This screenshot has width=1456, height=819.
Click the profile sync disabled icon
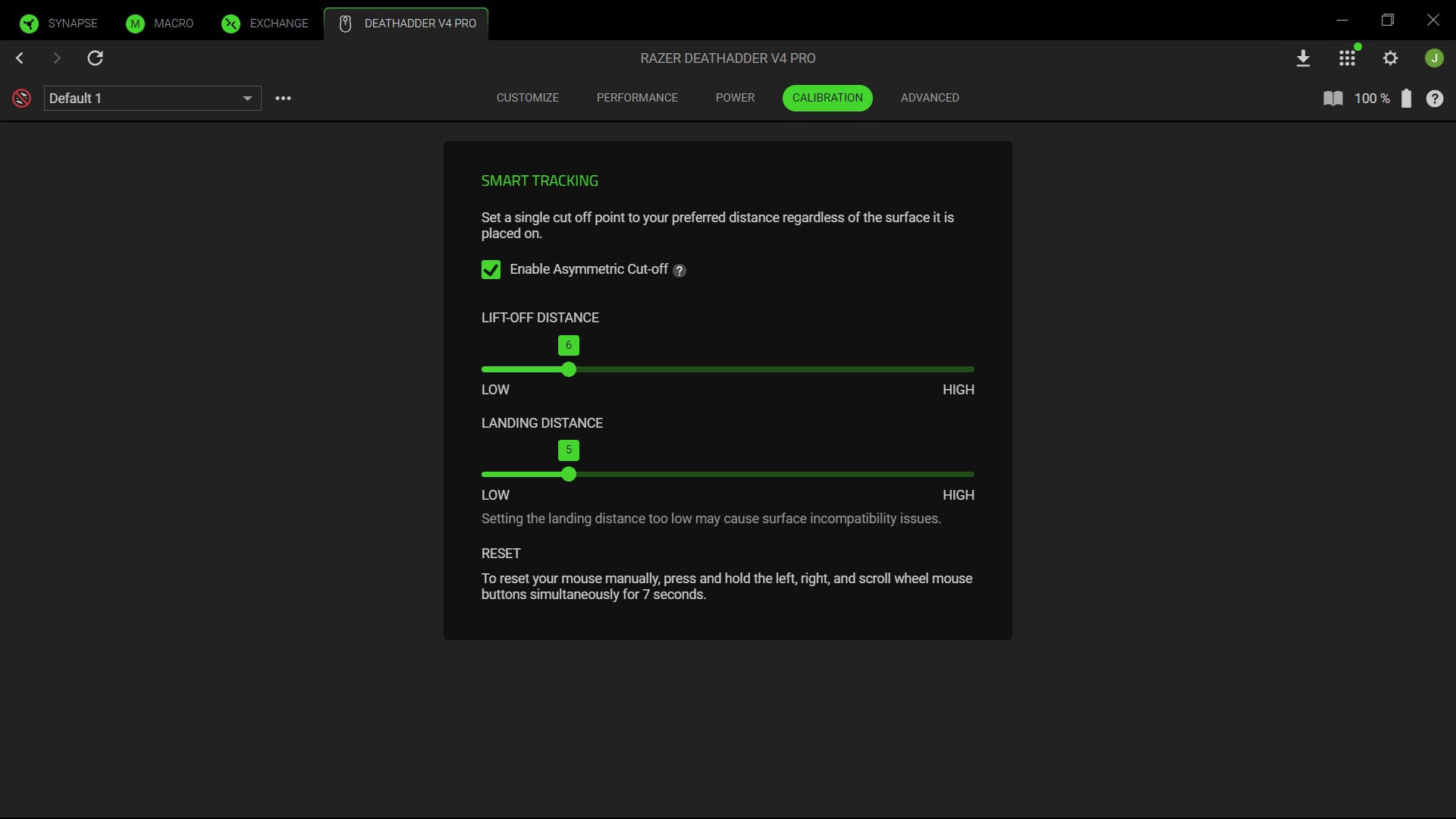pyautogui.click(x=21, y=98)
